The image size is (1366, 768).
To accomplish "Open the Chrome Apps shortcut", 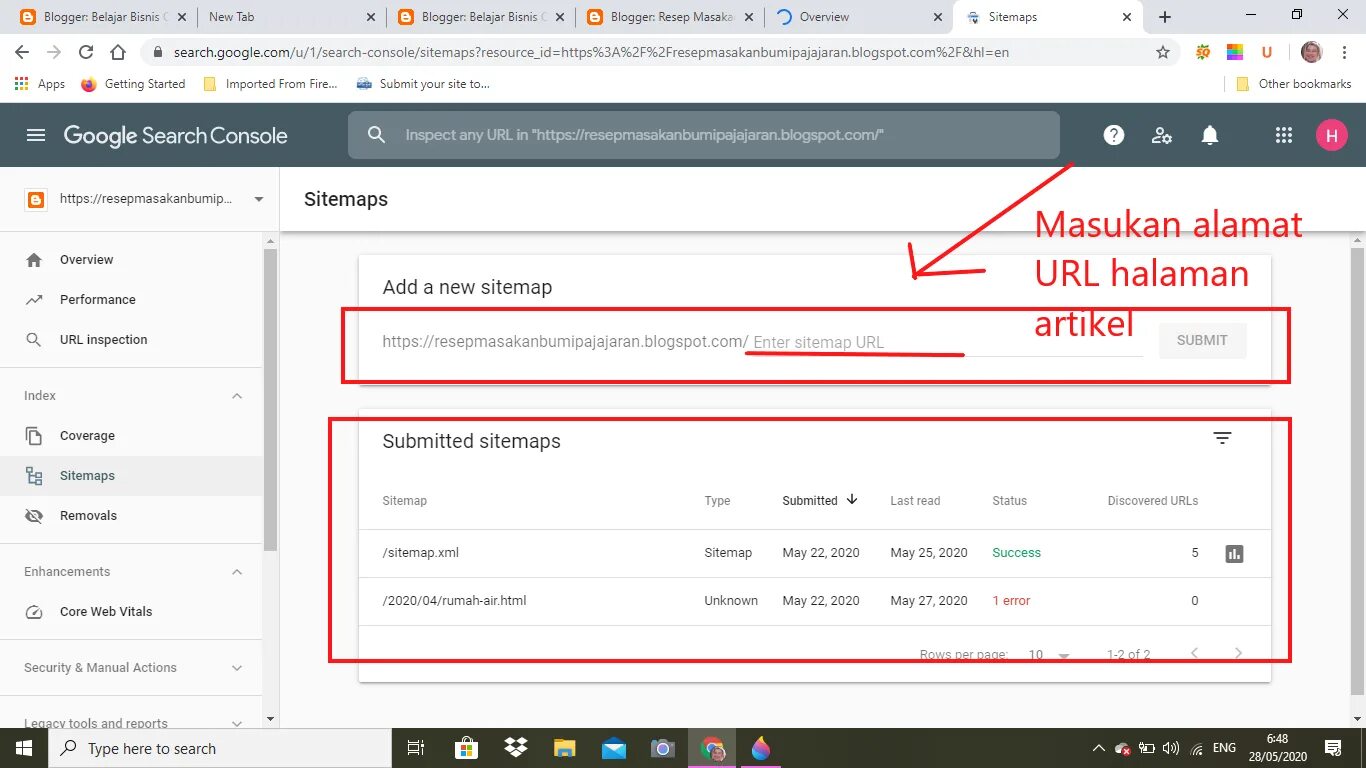I will coord(40,84).
